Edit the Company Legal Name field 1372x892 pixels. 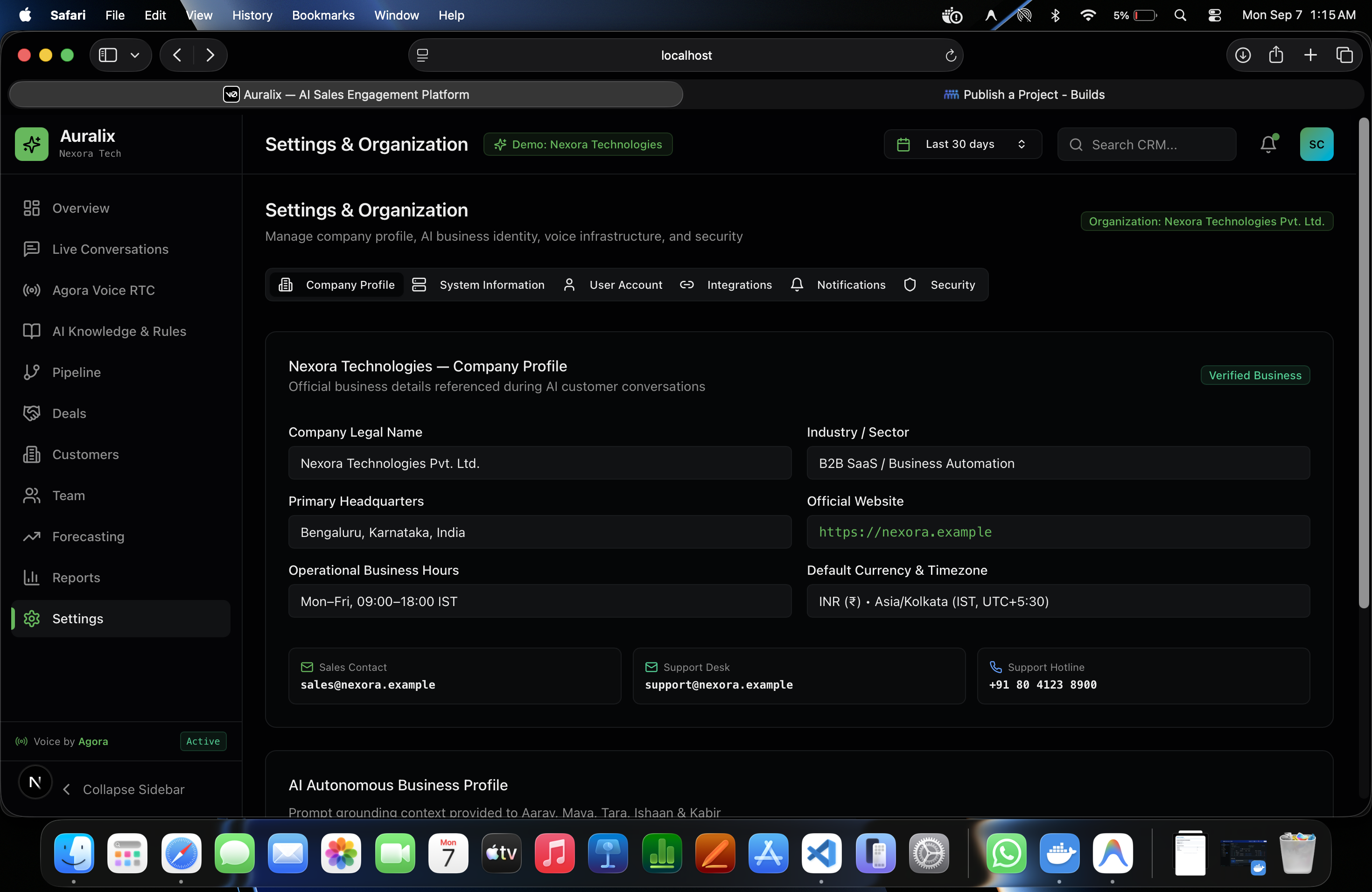539,463
